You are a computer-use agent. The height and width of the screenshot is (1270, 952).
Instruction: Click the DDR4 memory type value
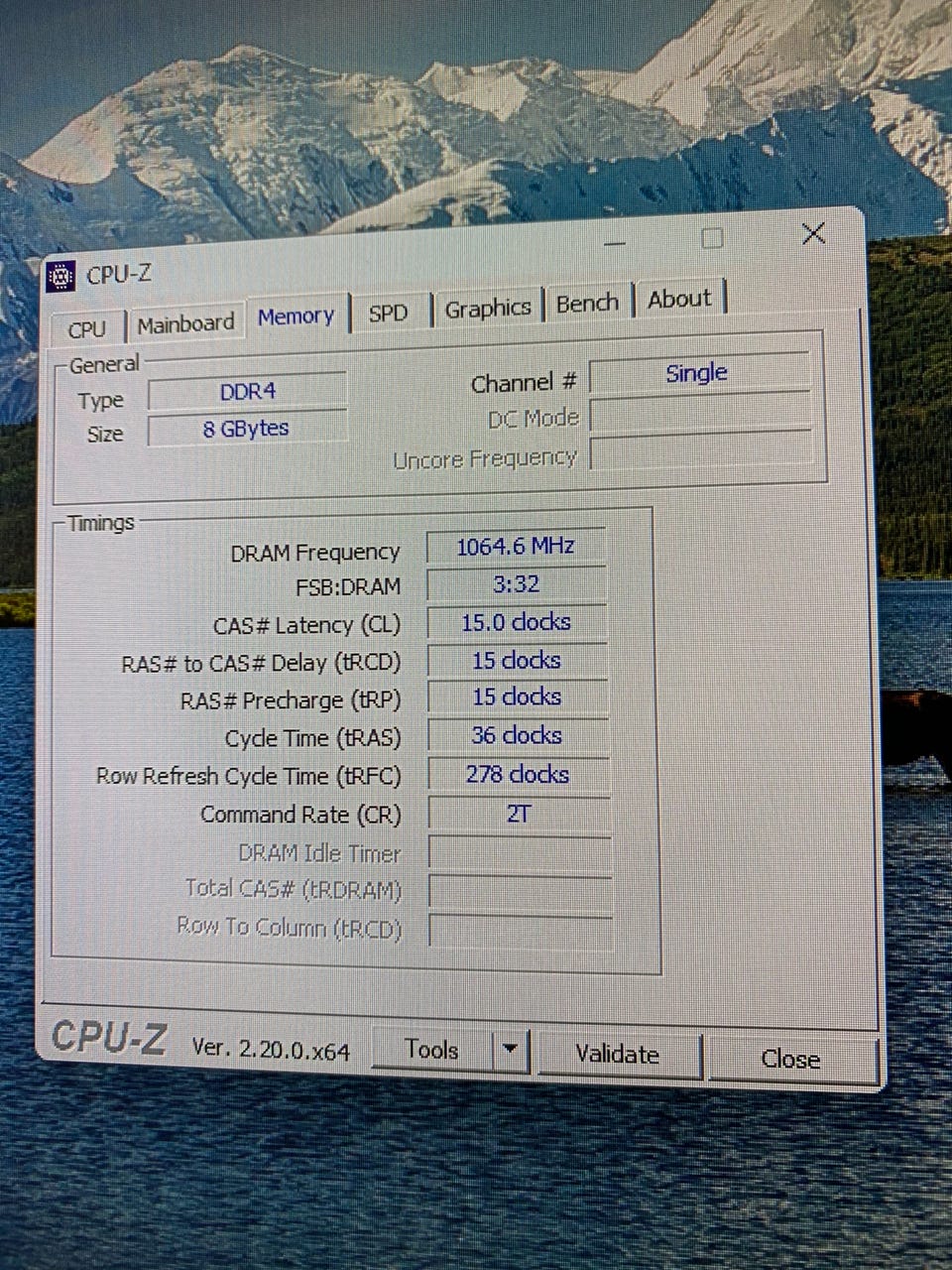click(248, 392)
